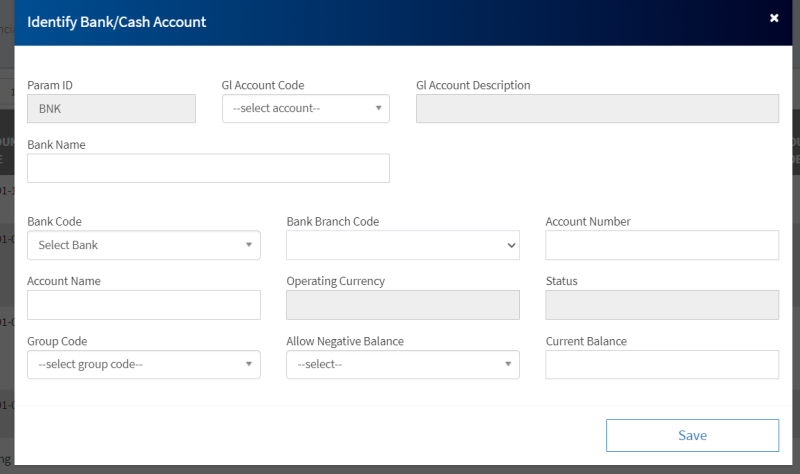Viewport: 800px width, 474px height.
Task: Click into the Account Number field
Action: tap(661, 245)
